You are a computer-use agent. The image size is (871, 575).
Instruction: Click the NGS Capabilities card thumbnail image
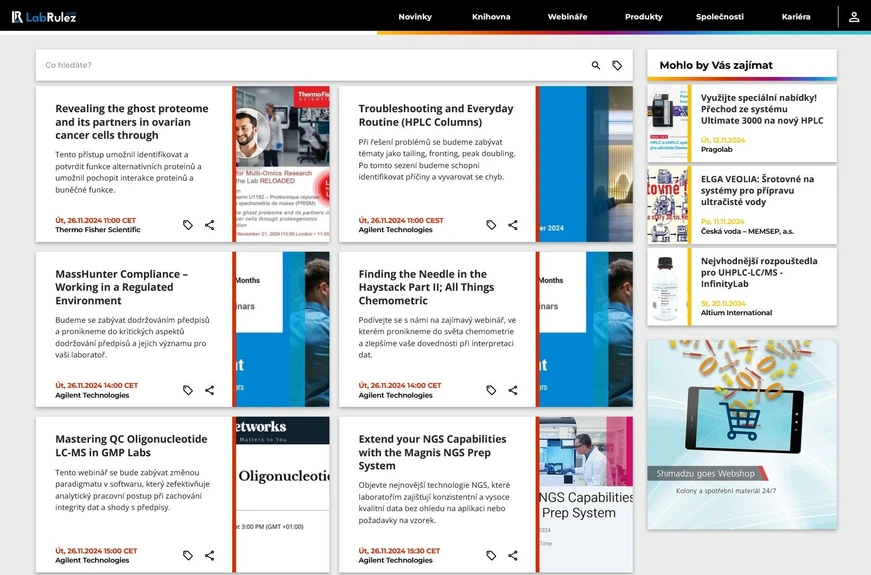[x=586, y=494]
